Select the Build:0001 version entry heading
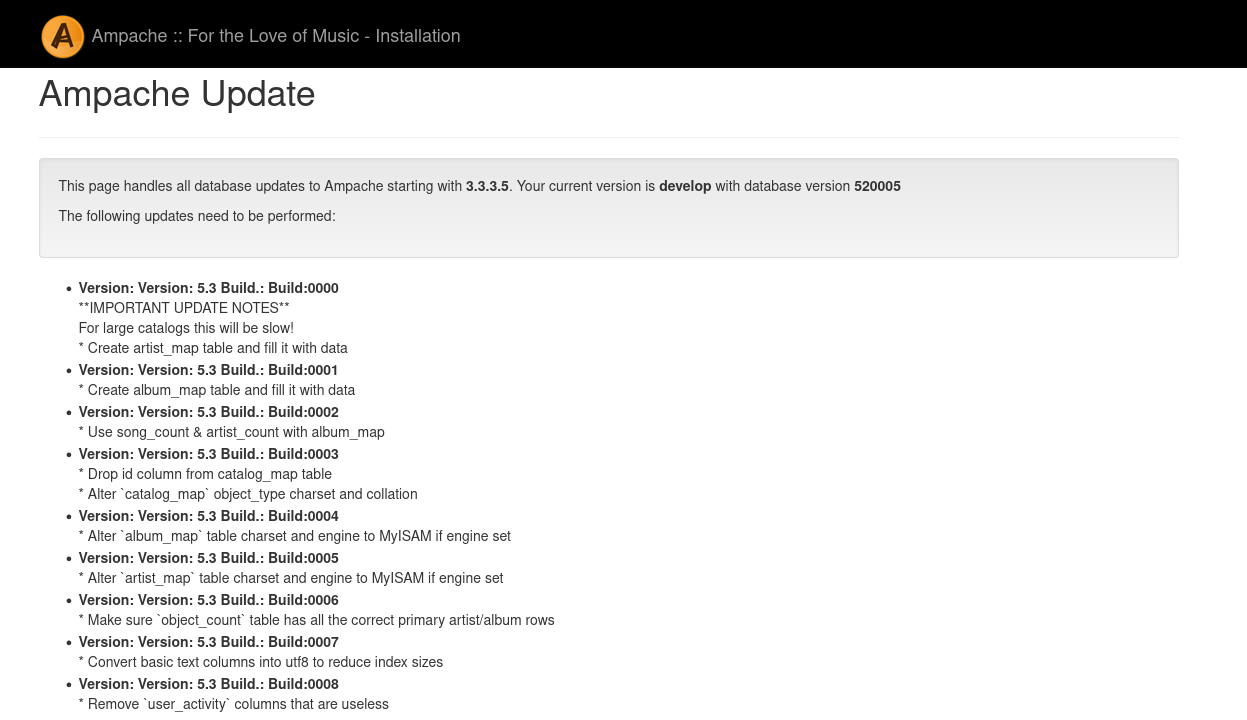 coord(208,370)
